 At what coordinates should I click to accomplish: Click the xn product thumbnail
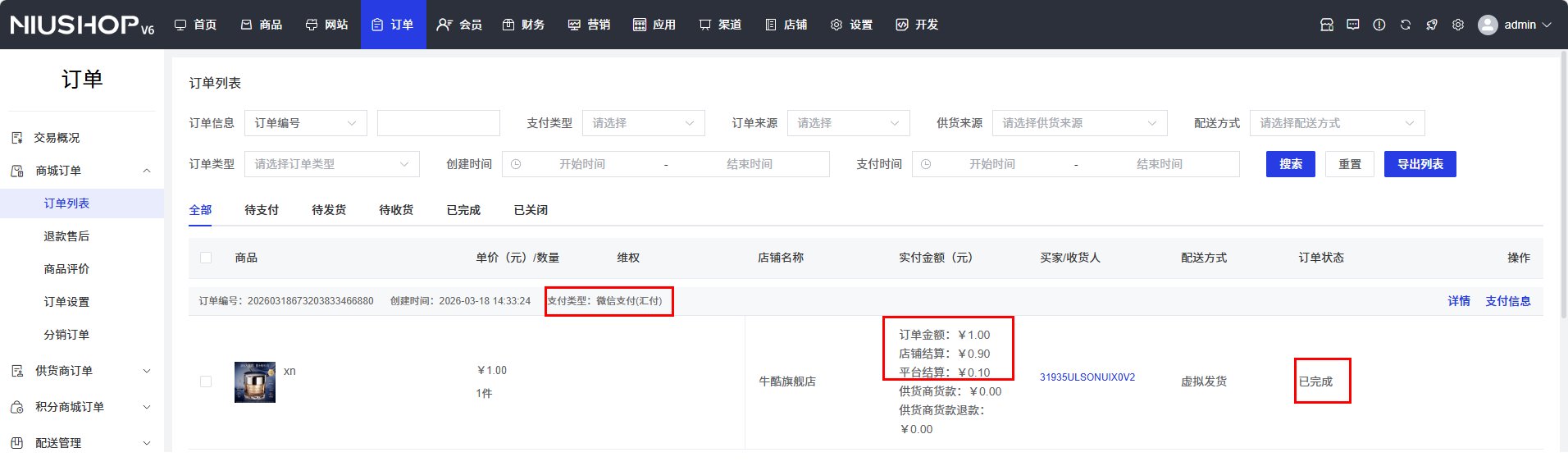point(255,382)
